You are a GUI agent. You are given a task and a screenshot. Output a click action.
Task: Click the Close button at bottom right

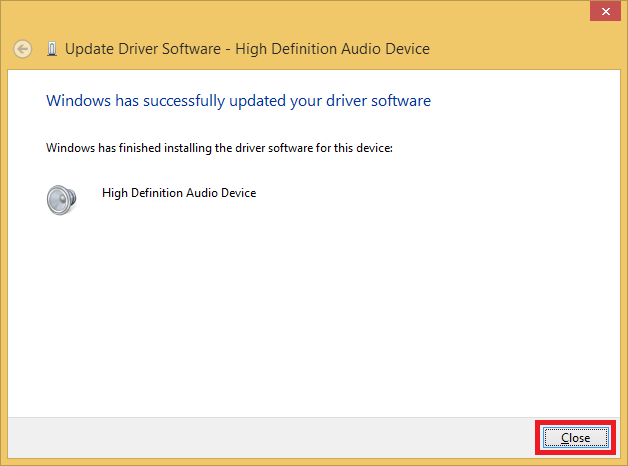tap(576, 438)
